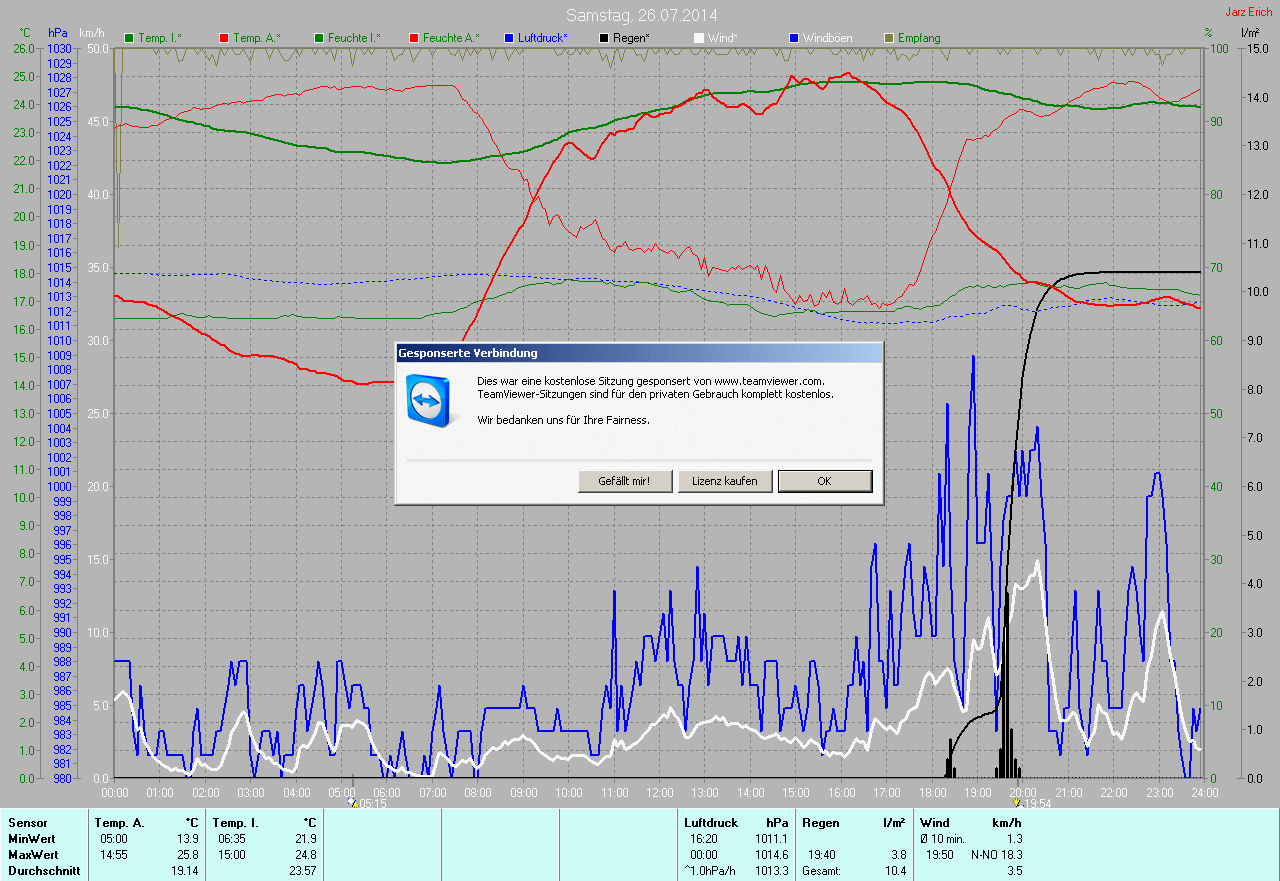
Task: Click the Temp. A. MaxWert value 25.8
Action: pos(187,855)
